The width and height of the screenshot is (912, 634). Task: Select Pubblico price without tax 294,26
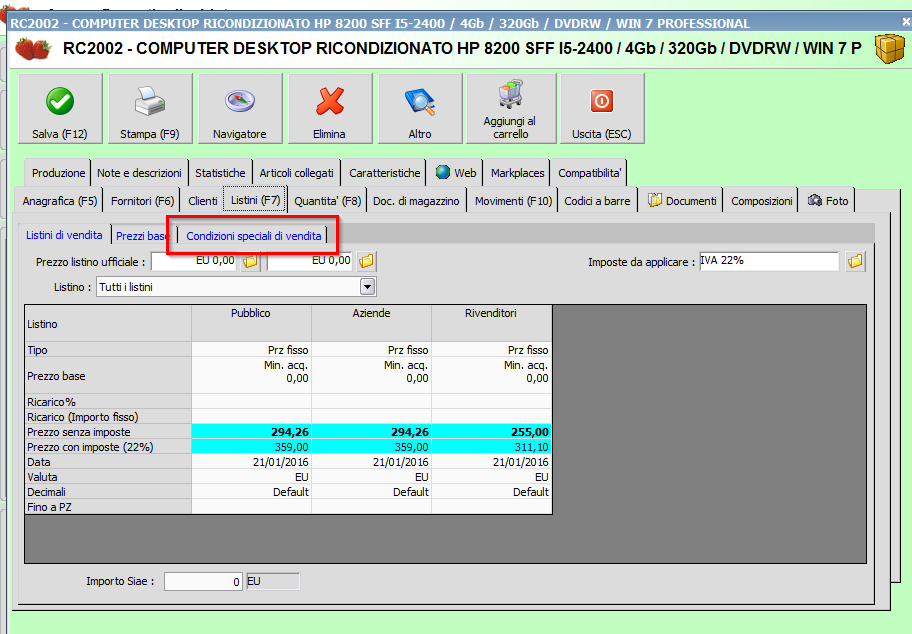tap(251, 432)
